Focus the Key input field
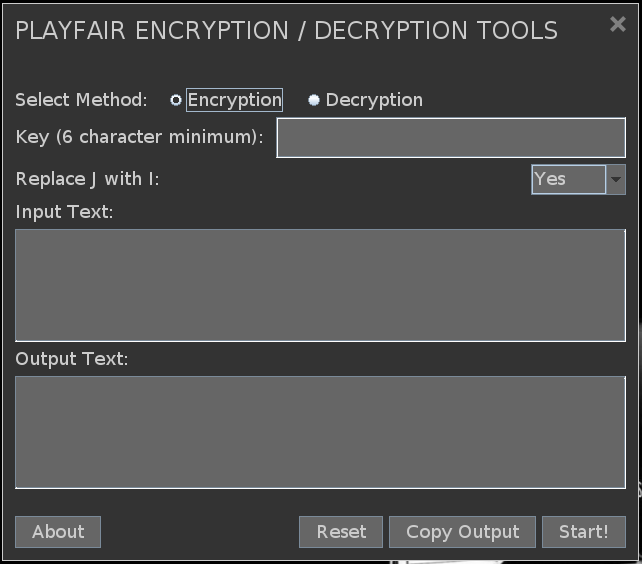Image resolution: width=642 pixels, height=564 pixels. [x=450, y=138]
